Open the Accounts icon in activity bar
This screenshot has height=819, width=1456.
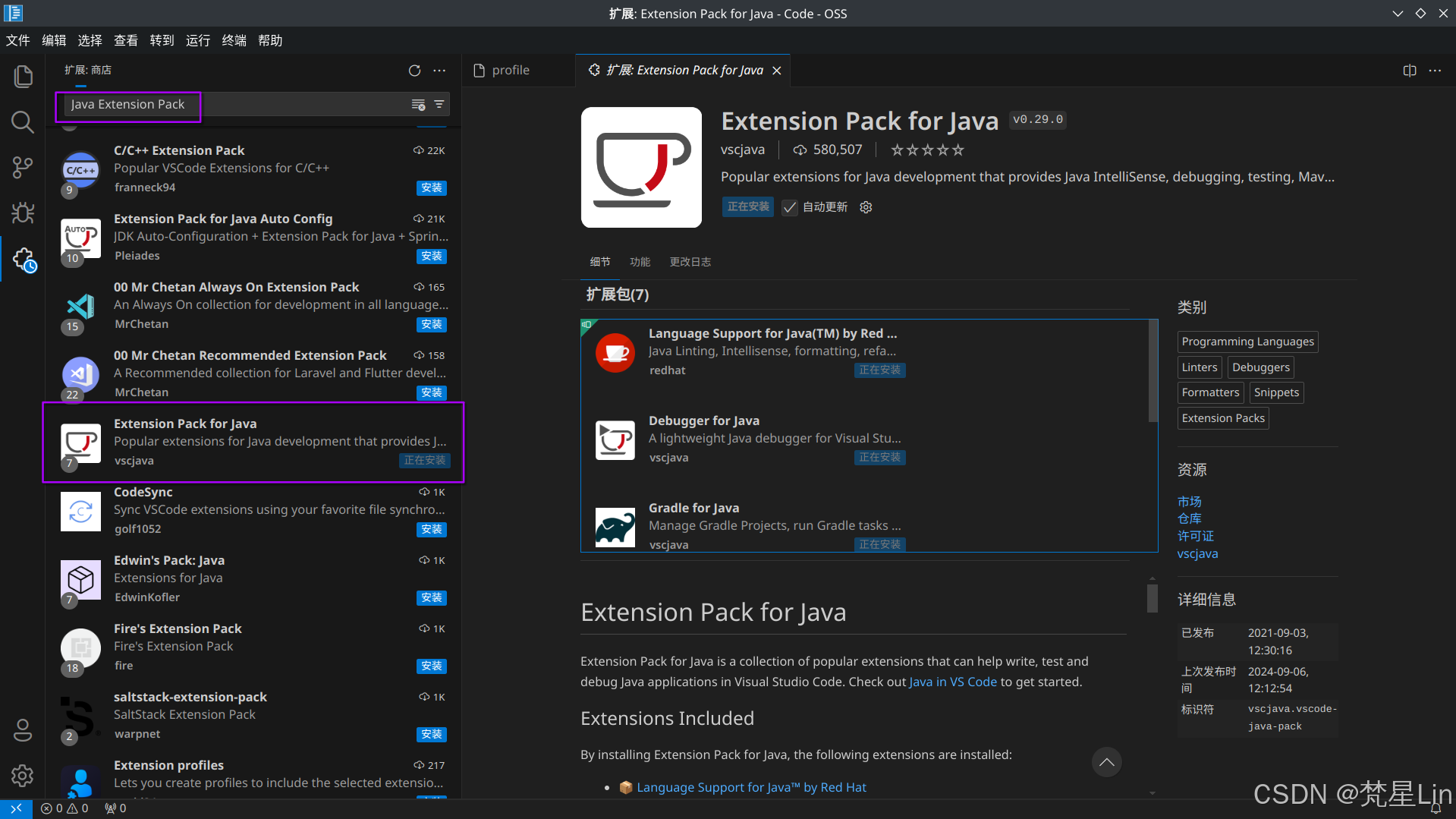click(22, 729)
